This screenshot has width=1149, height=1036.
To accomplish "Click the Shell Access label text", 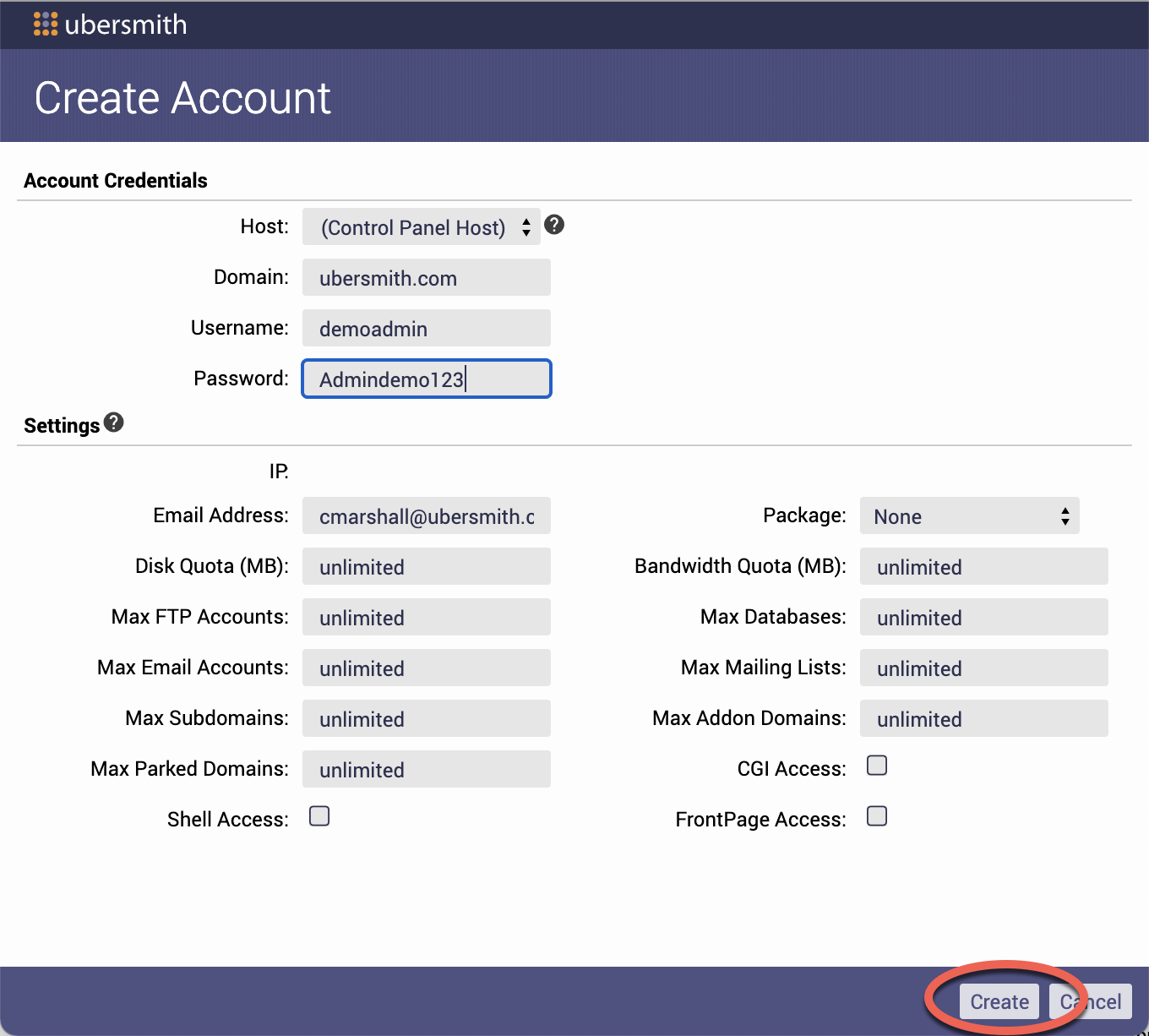I will tap(228, 820).
